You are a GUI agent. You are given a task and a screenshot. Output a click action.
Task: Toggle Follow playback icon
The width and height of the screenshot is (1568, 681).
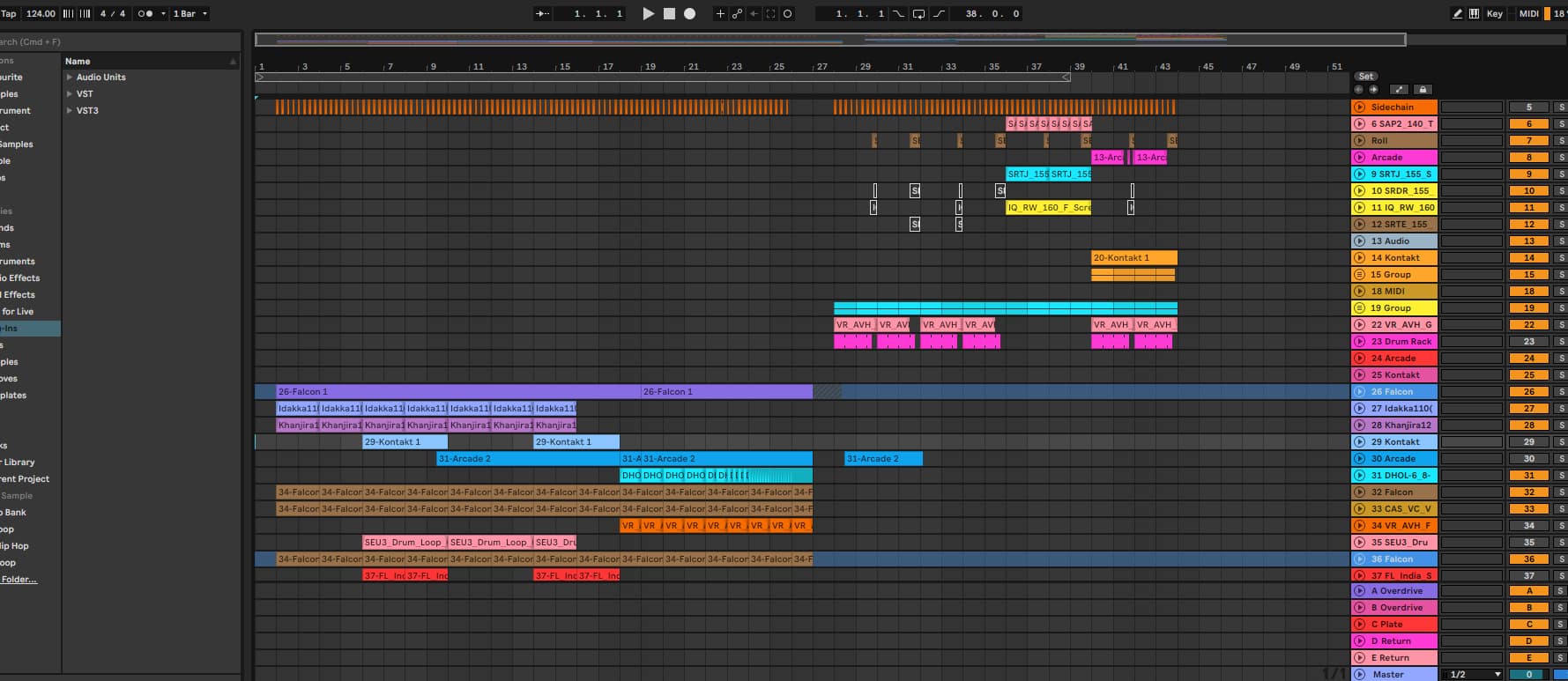point(543,13)
